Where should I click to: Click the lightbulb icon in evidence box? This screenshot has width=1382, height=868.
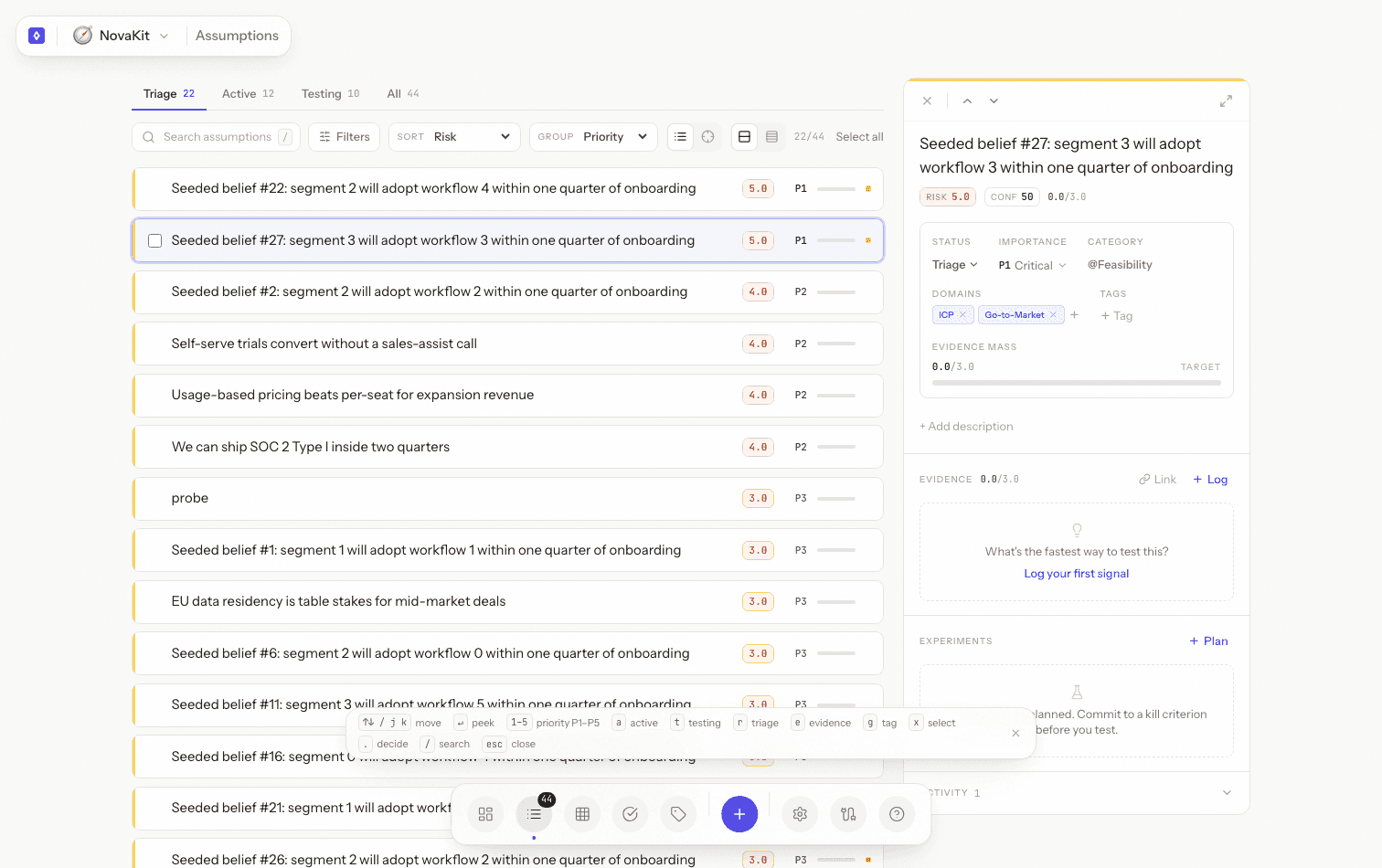tap(1077, 530)
